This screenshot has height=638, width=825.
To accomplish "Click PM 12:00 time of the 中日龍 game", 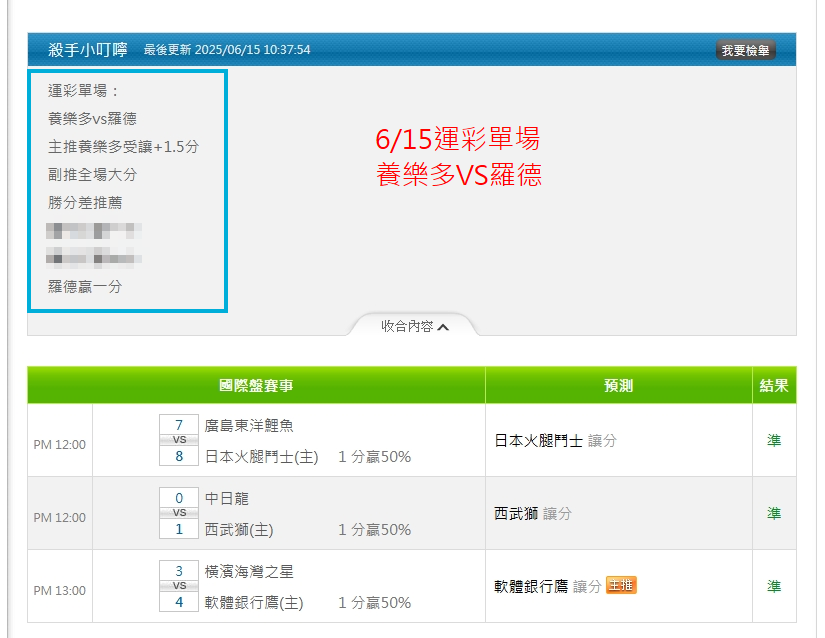I will tap(59, 518).
